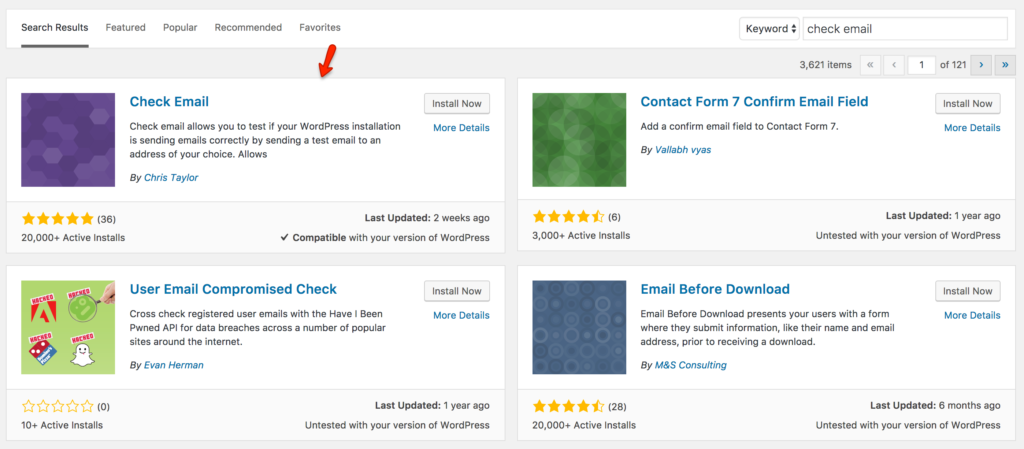The image size is (1024, 449).
Task: Open author Evan Herman link
Action: click(174, 365)
